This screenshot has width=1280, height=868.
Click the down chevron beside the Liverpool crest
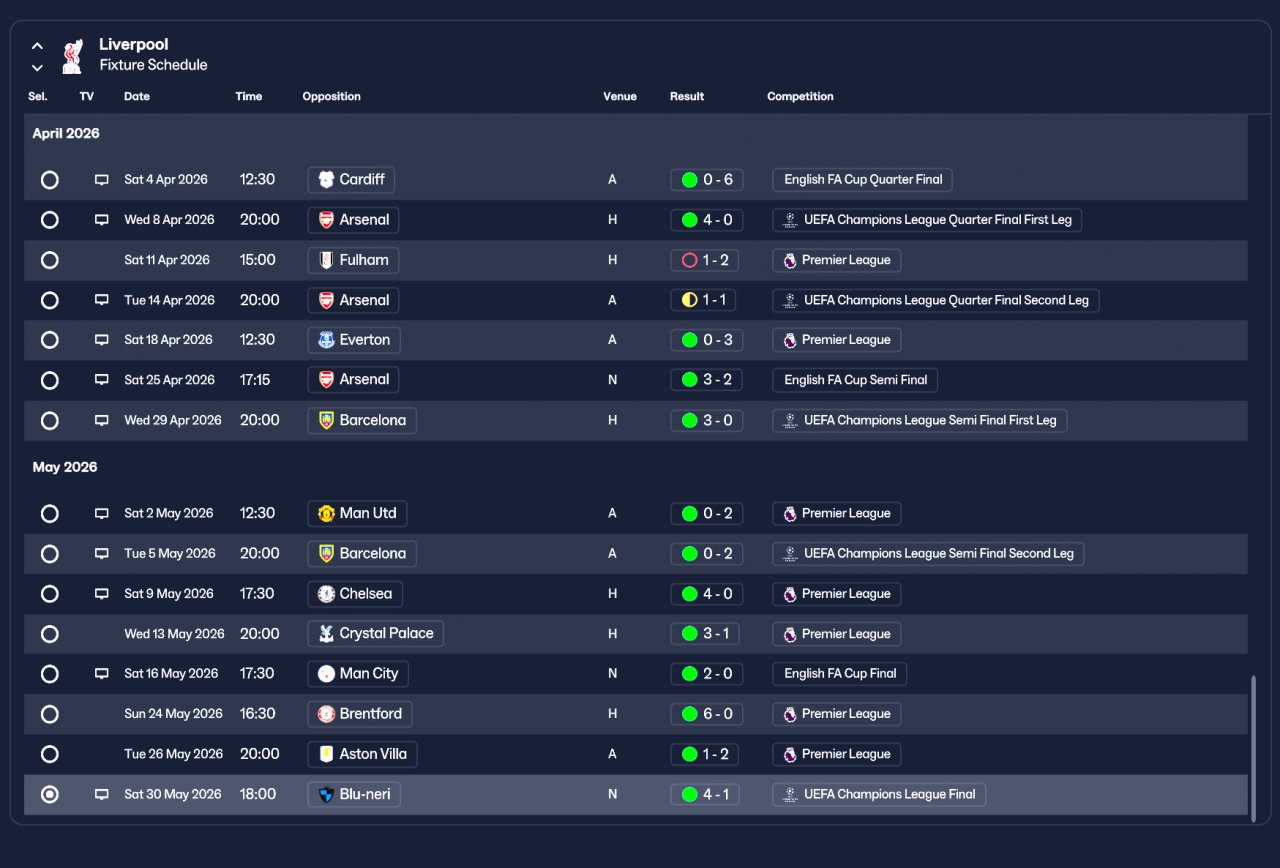[x=37, y=68]
